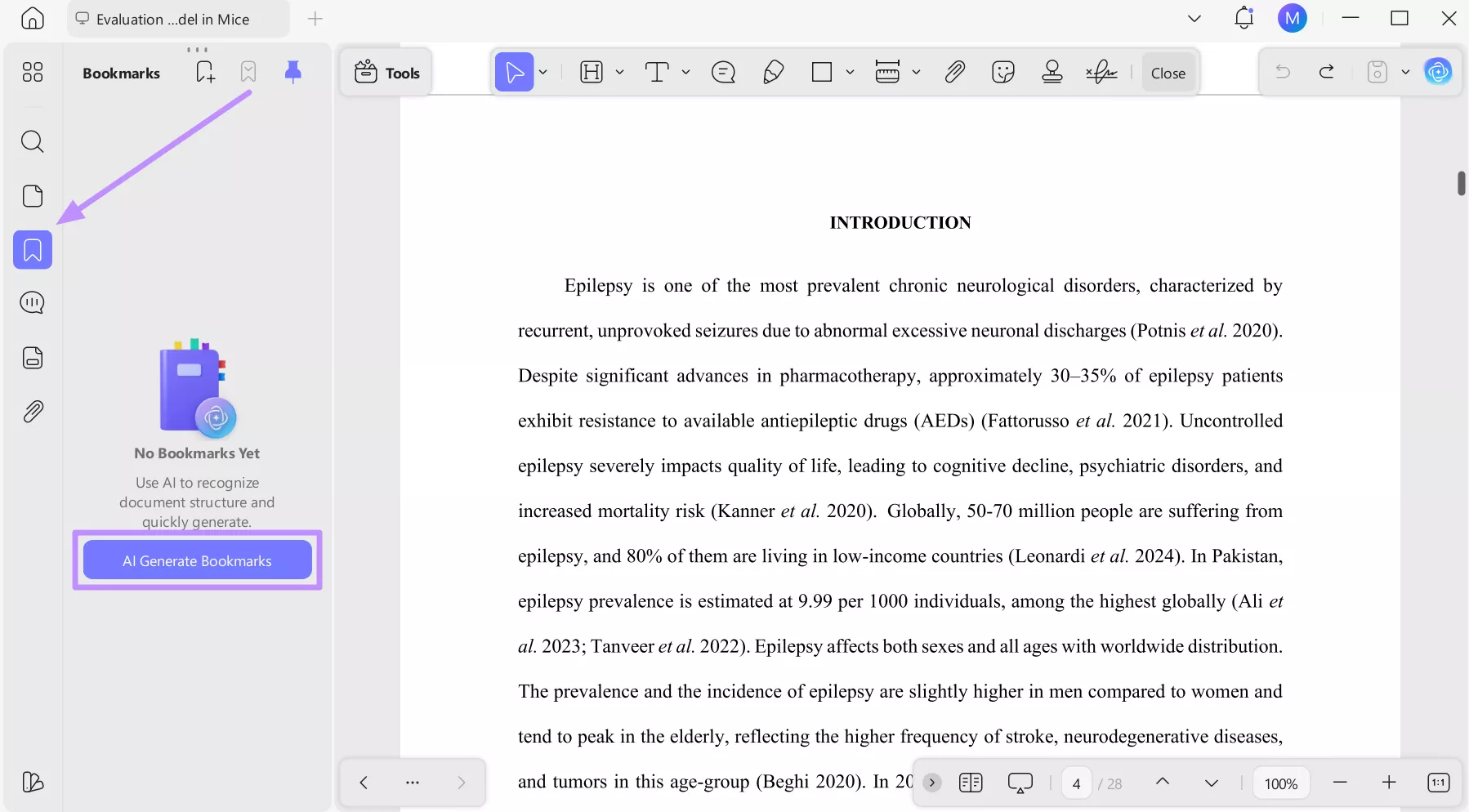Toggle the pin for the Bookmarks panel

(x=292, y=72)
